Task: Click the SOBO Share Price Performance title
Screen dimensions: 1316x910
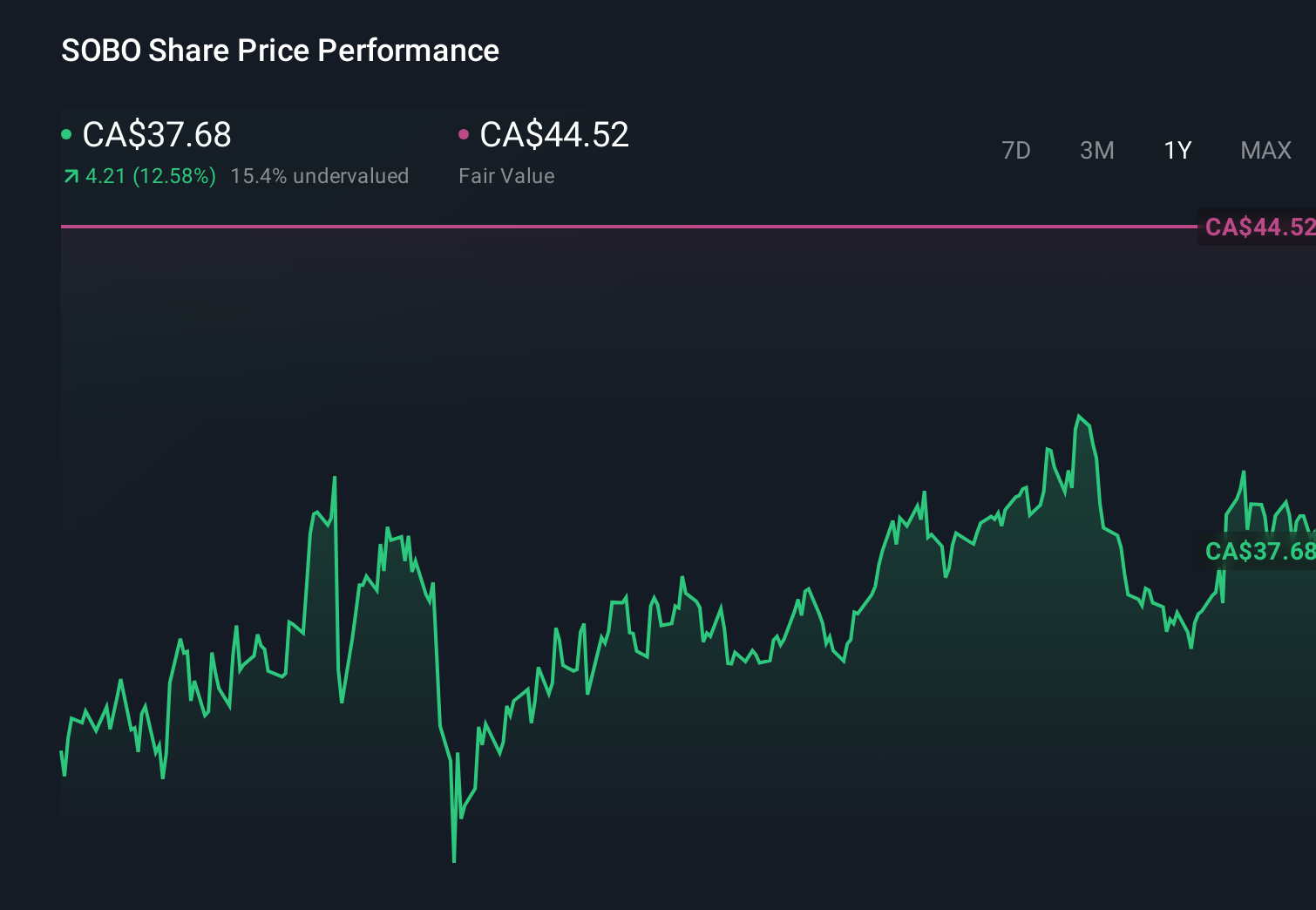Action: click(280, 51)
